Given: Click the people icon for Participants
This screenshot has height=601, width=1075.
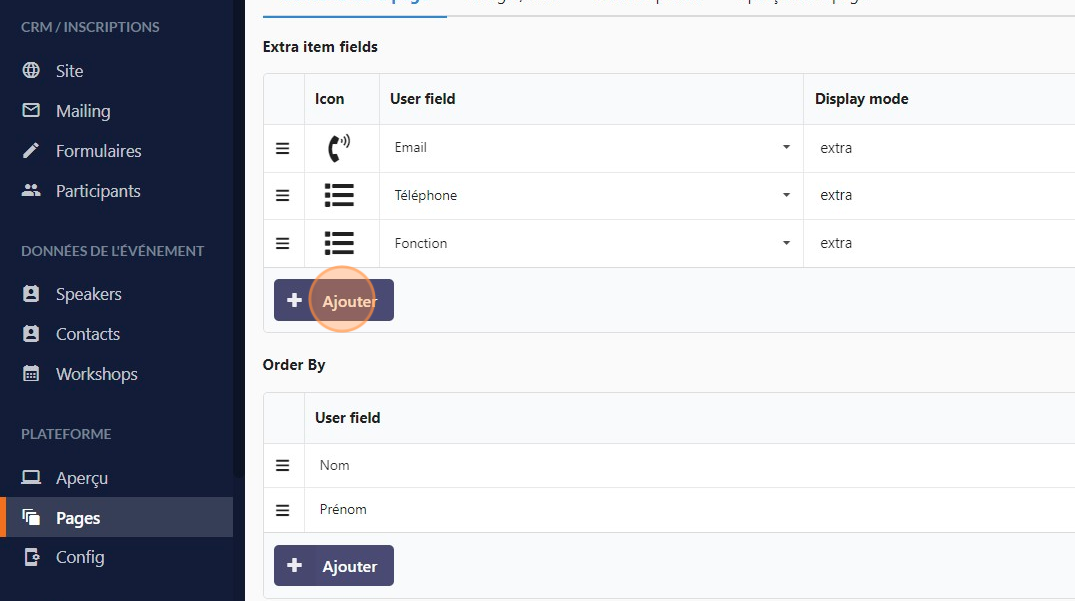Looking at the screenshot, I should point(31,191).
